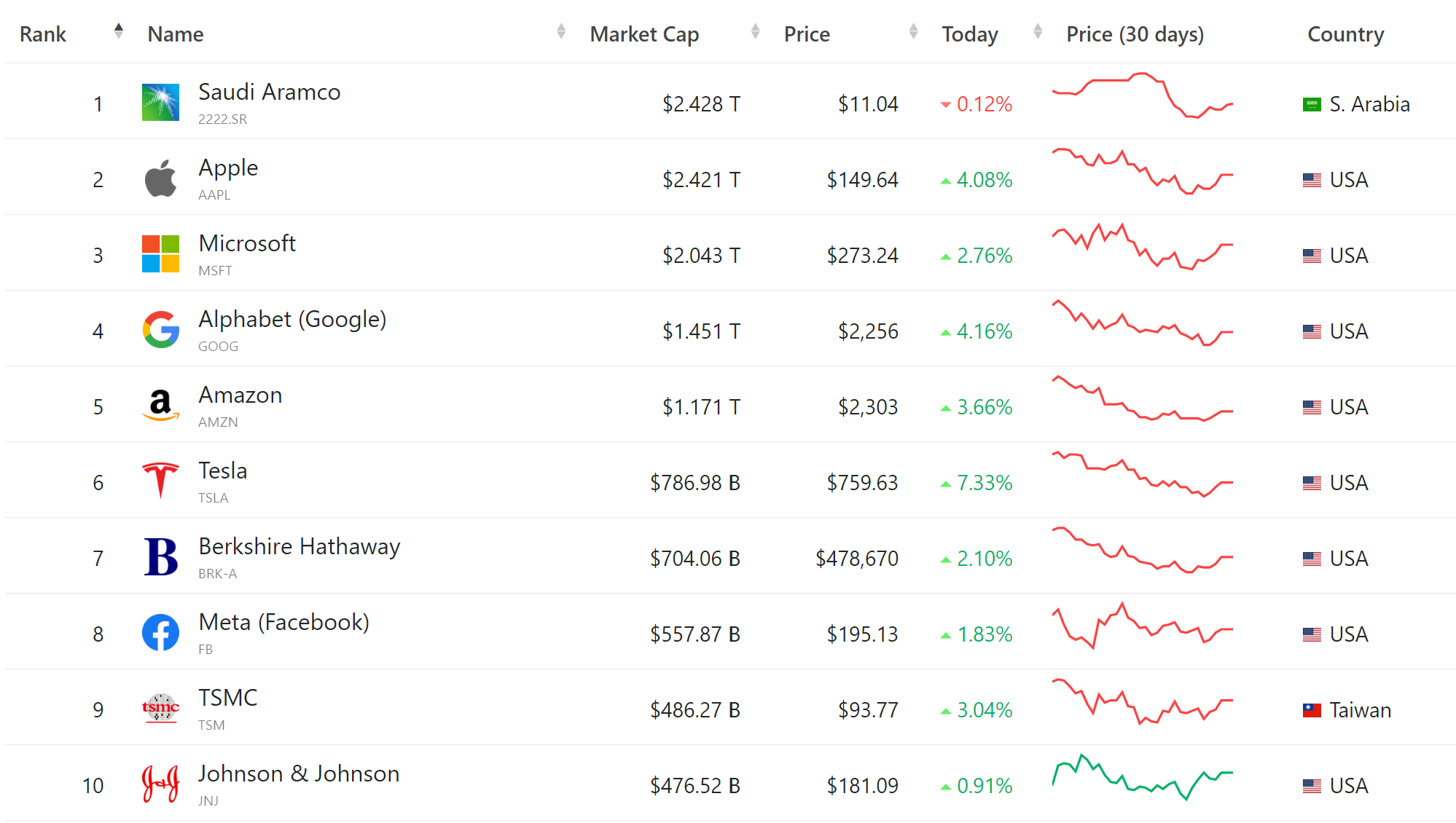
Task: Sort by Name using its sort arrows
Action: pos(561,31)
